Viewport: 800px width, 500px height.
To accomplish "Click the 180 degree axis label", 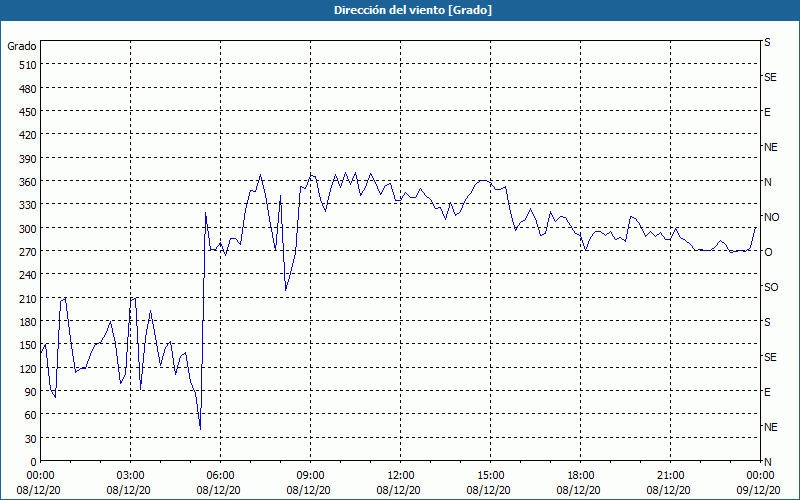I will (x=28, y=322).
